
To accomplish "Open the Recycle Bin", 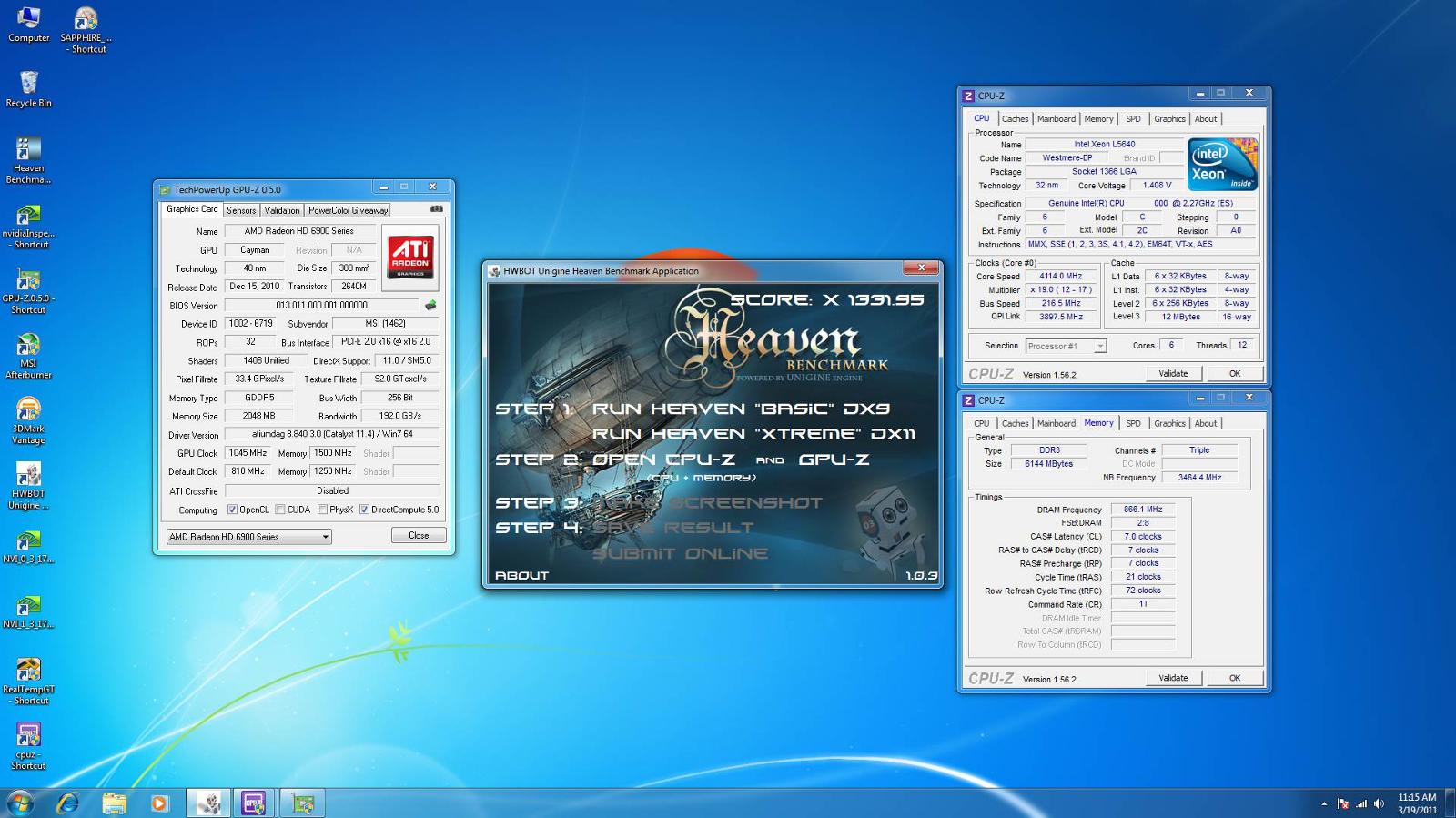I will click(28, 89).
